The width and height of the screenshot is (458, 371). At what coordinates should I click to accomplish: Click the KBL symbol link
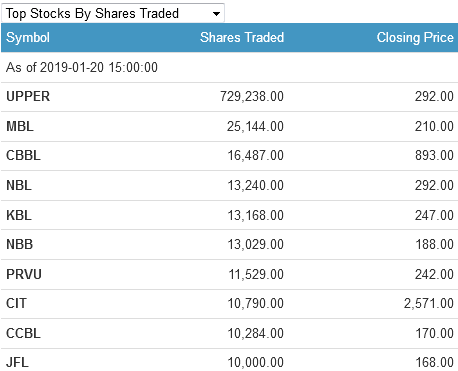click(19, 215)
